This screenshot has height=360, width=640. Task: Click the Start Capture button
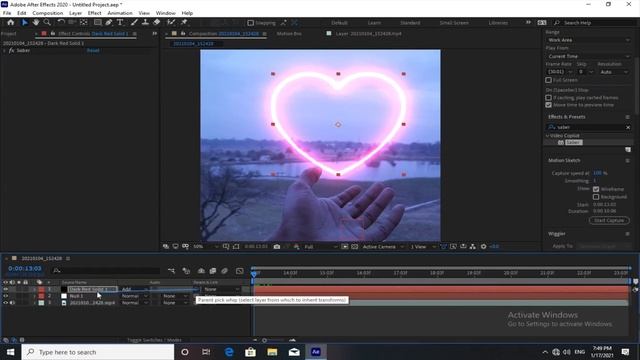609,220
